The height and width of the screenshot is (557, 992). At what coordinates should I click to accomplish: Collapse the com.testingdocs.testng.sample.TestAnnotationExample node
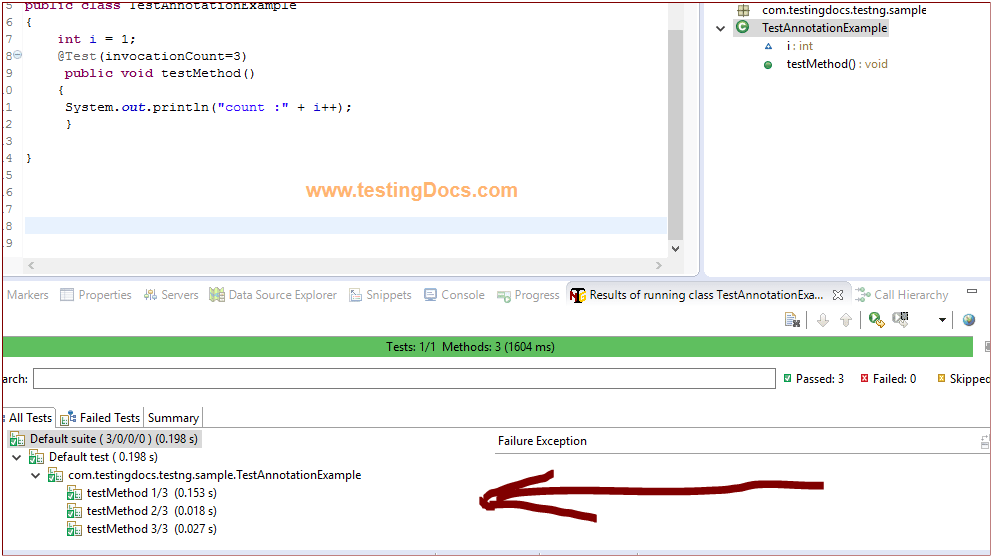(36, 475)
